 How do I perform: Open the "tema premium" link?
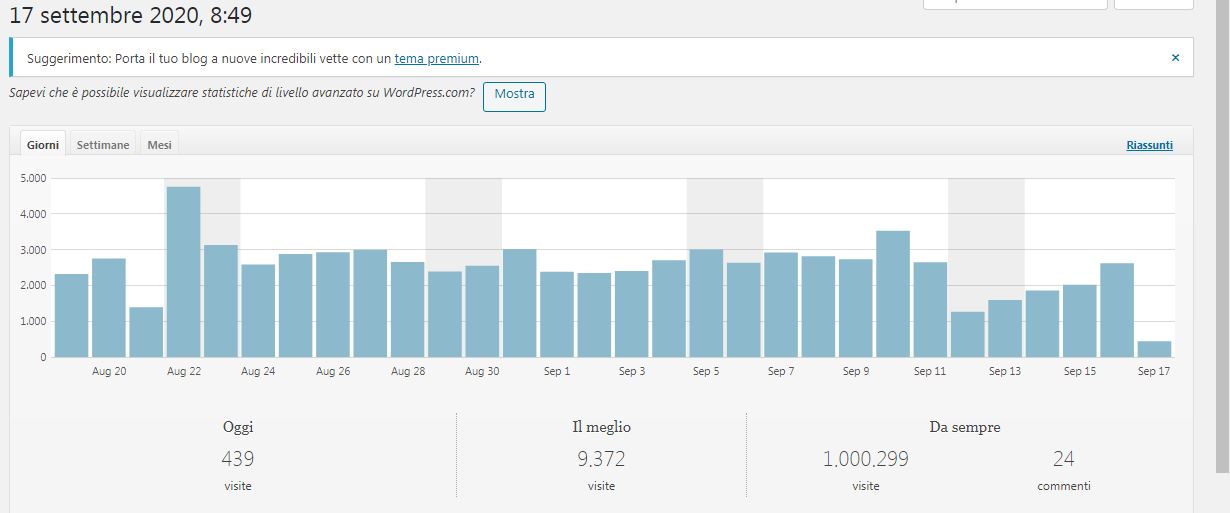437,59
